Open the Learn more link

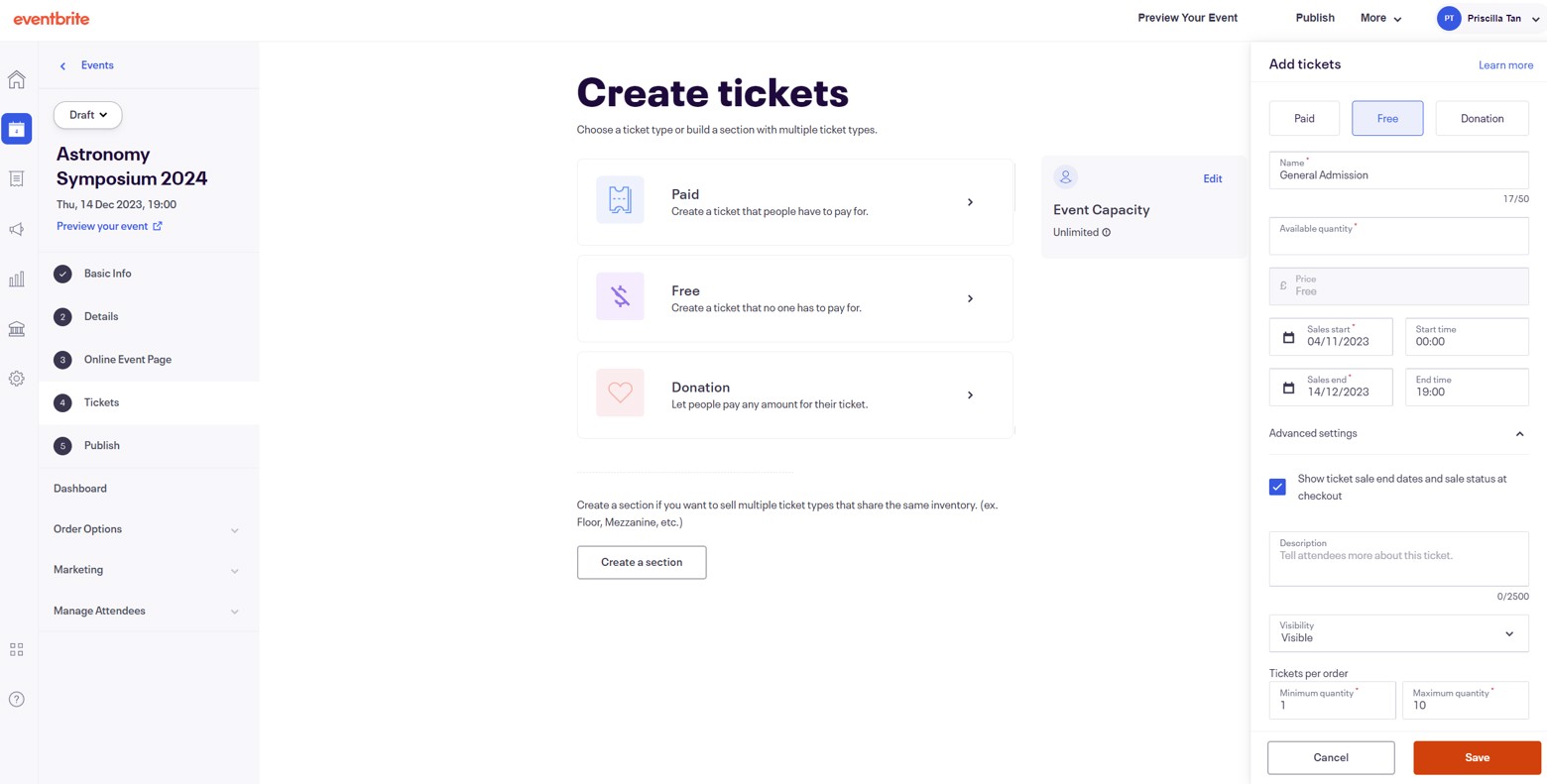coord(1505,65)
